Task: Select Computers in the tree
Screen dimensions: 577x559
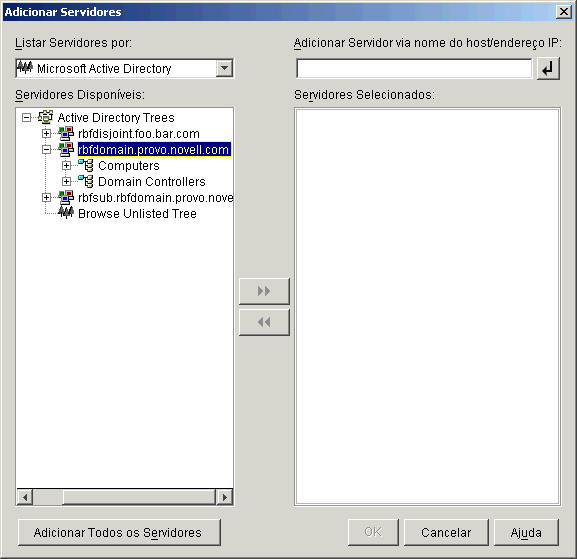Action: 129,166
